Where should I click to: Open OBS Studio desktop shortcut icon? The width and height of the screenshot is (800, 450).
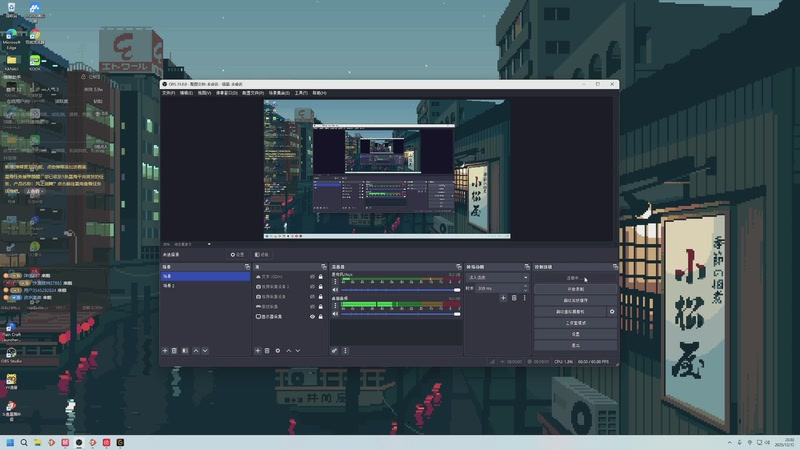[x=11, y=354]
